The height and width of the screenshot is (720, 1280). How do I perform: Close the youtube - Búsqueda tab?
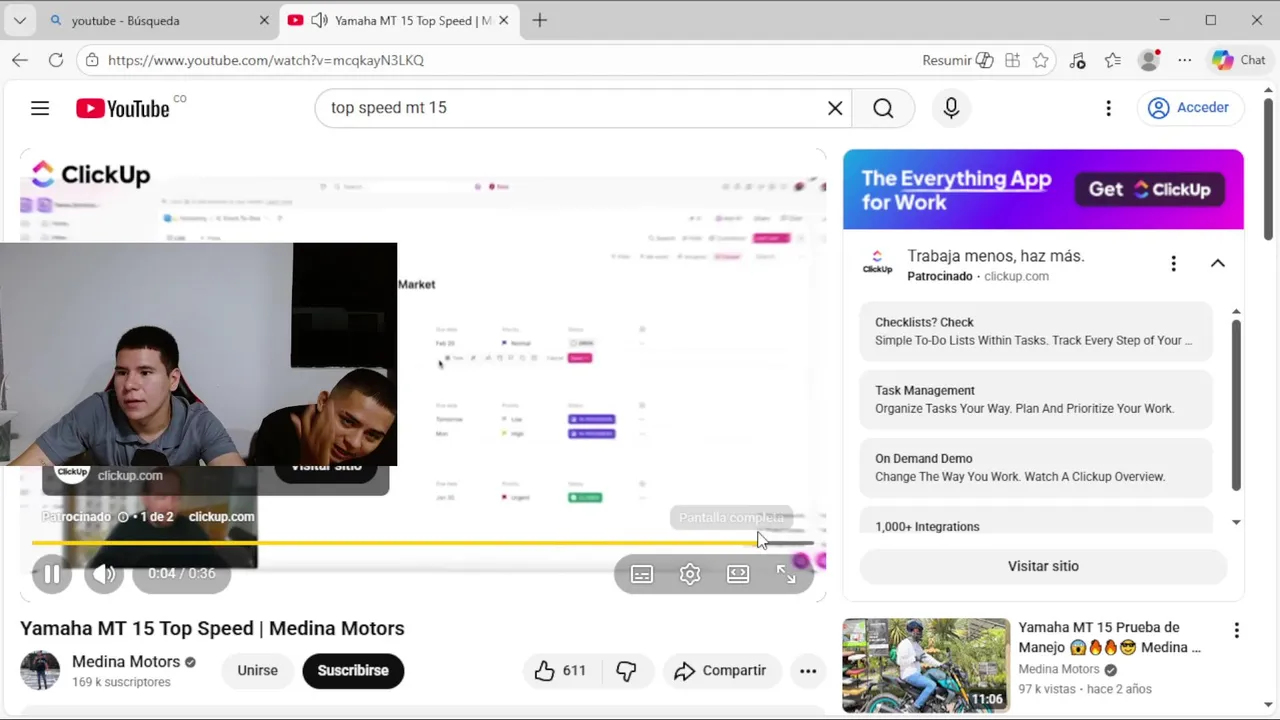click(x=264, y=20)
